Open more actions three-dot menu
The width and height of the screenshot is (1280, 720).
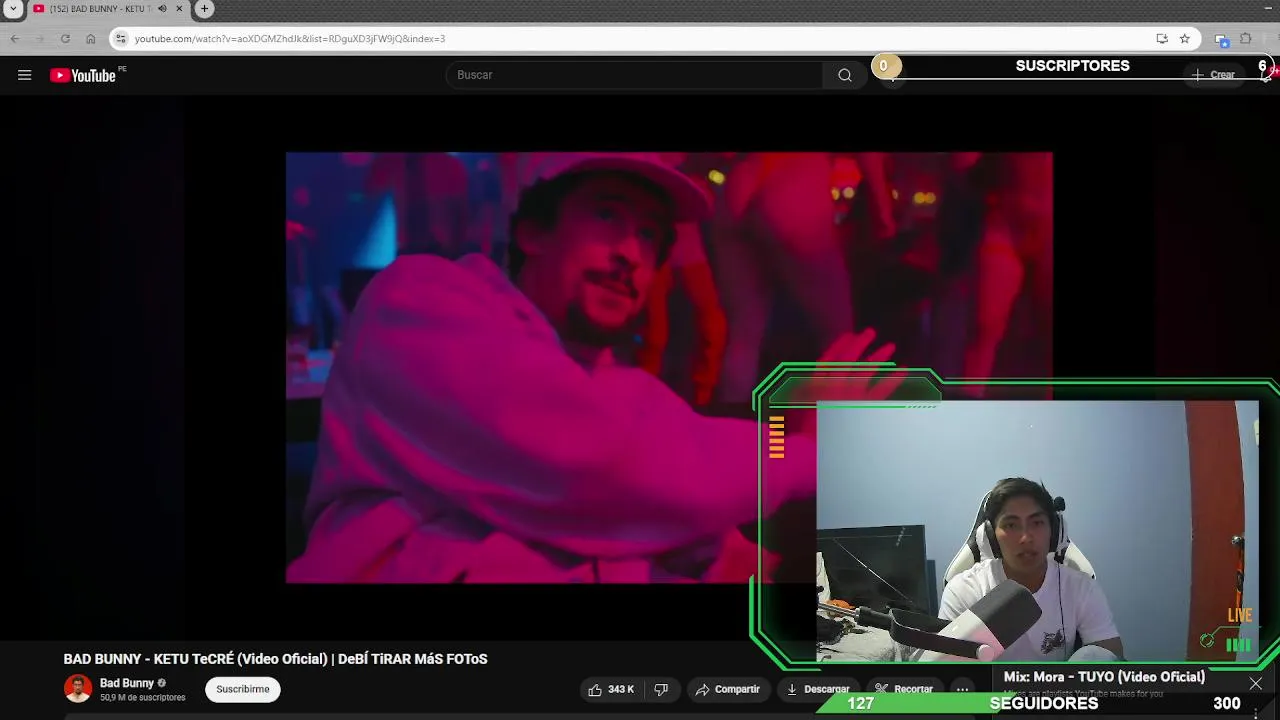[x=962, y=689]
